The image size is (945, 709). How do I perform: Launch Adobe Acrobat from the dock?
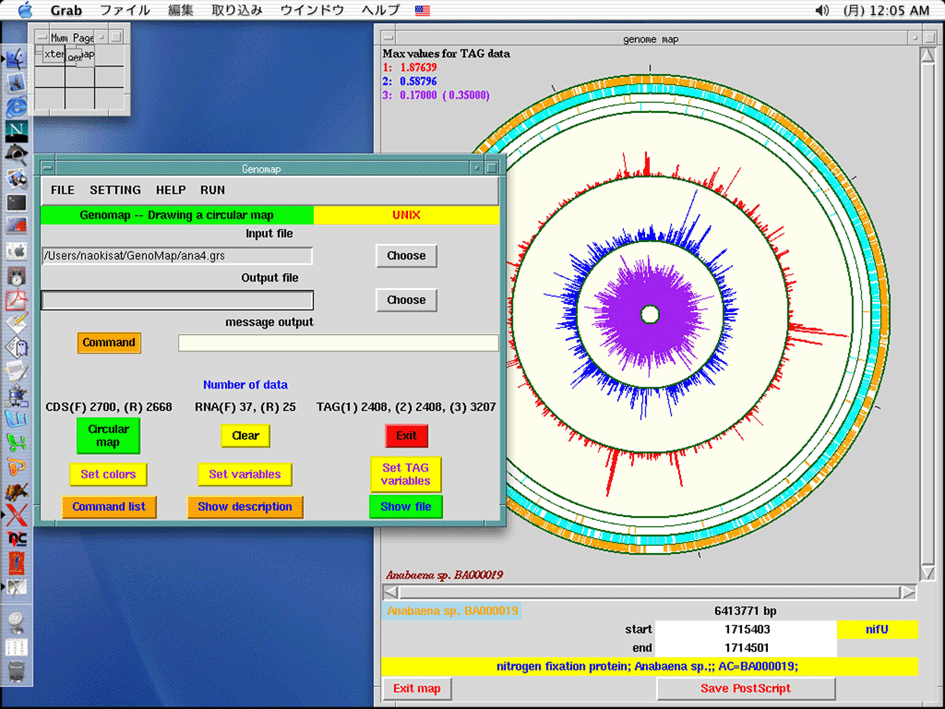(17, 299)
